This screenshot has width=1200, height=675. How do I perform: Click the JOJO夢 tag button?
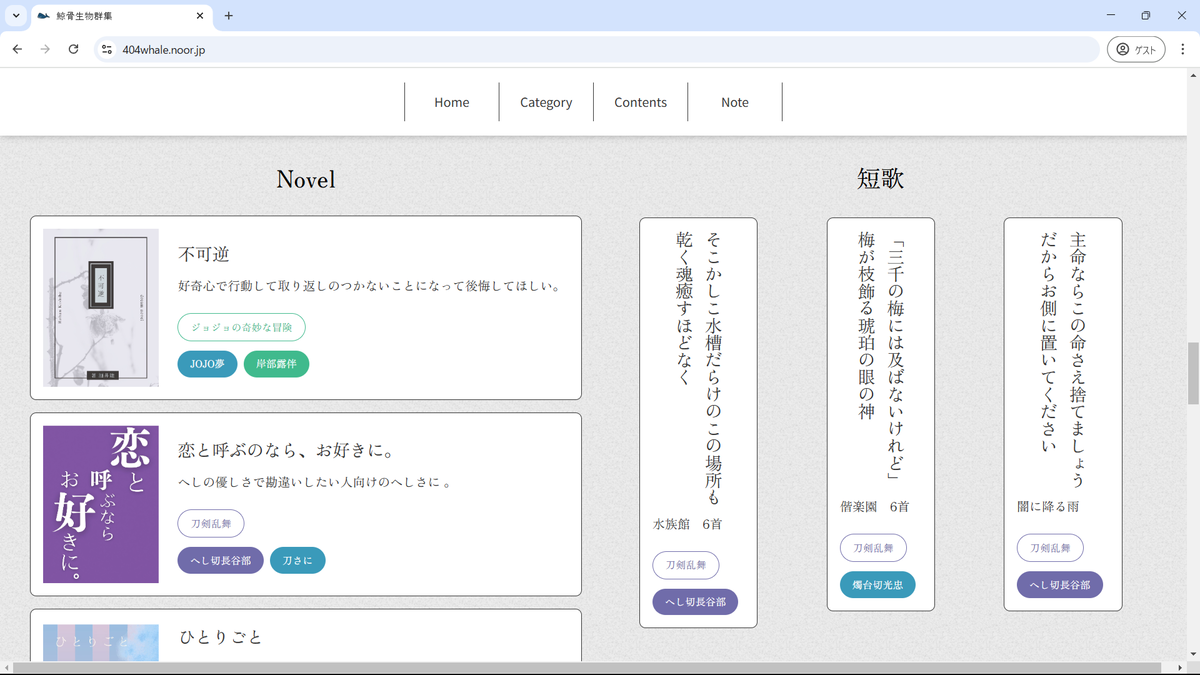[207, 364]
